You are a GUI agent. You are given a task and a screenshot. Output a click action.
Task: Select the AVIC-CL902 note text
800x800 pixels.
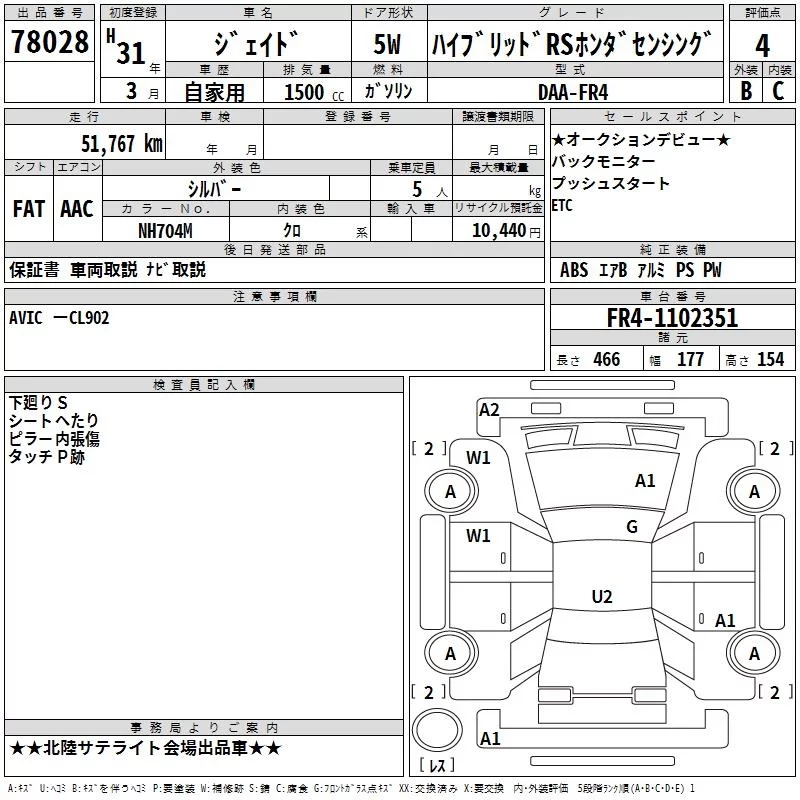[59, 317]
